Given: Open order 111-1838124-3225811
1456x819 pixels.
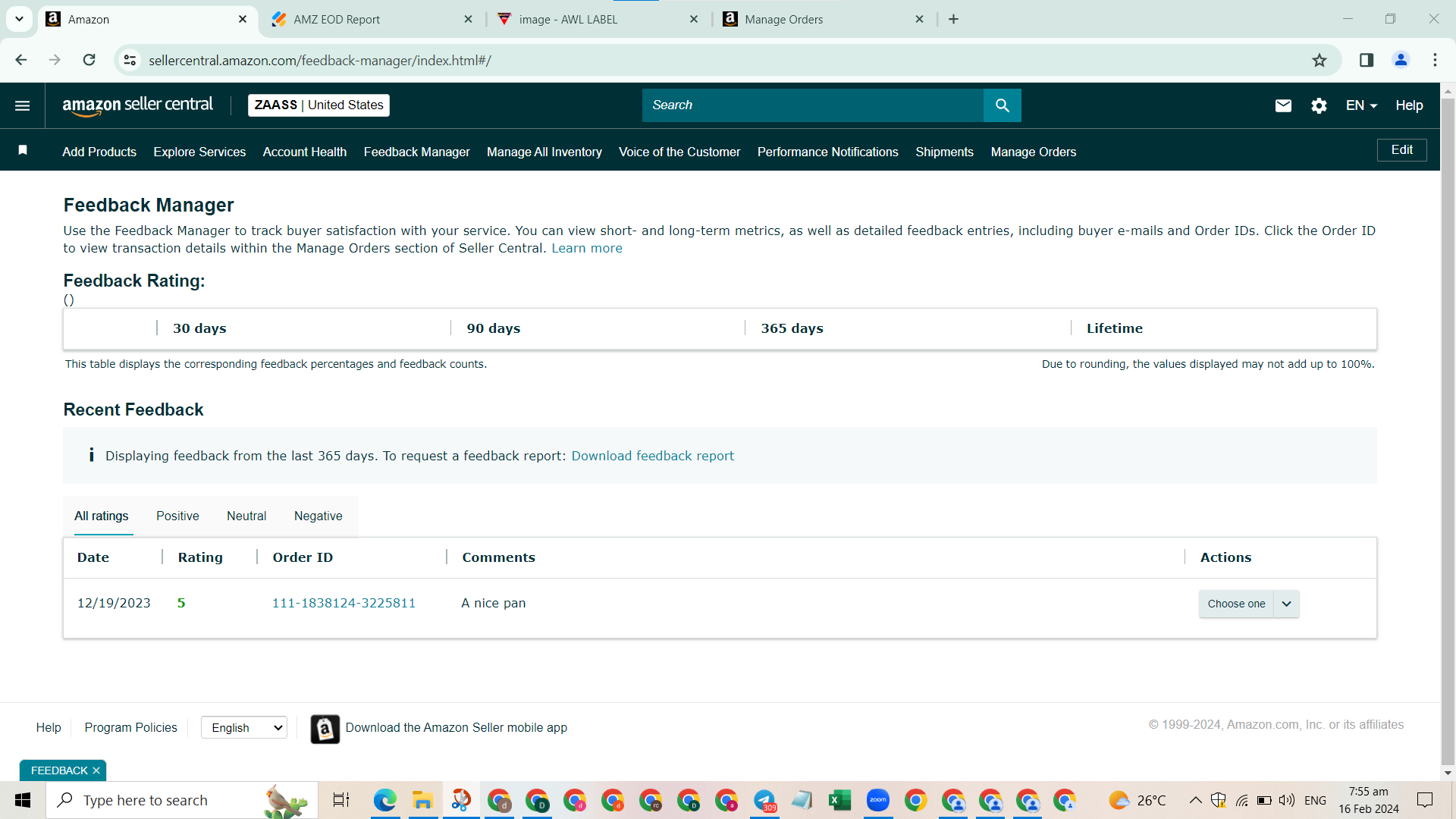Looking at the screenshot, I should point(344,603).
